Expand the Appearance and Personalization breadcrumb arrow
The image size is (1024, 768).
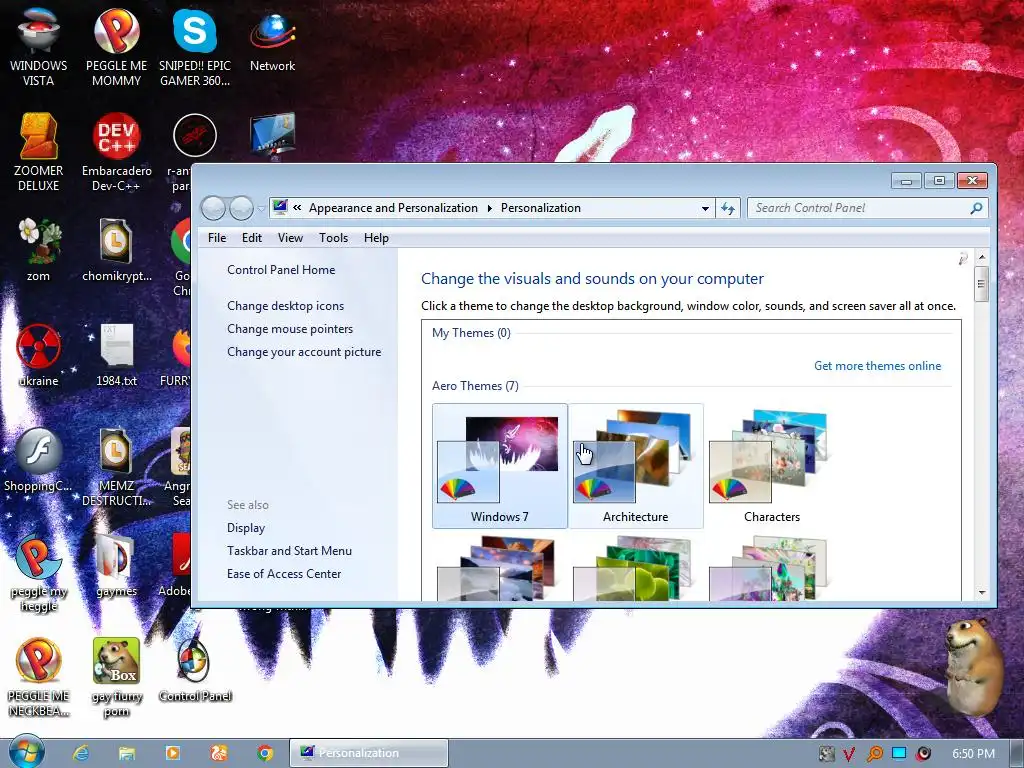[x=490, y=208]
